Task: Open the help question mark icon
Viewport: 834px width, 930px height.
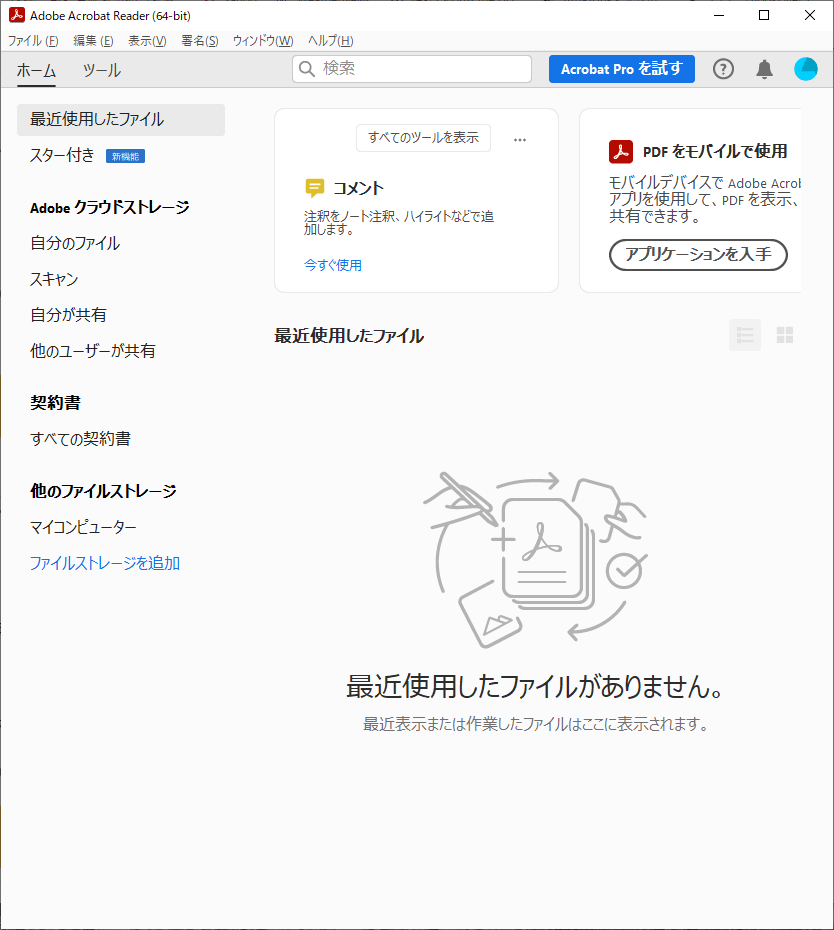Action: (x=723, y=69)
